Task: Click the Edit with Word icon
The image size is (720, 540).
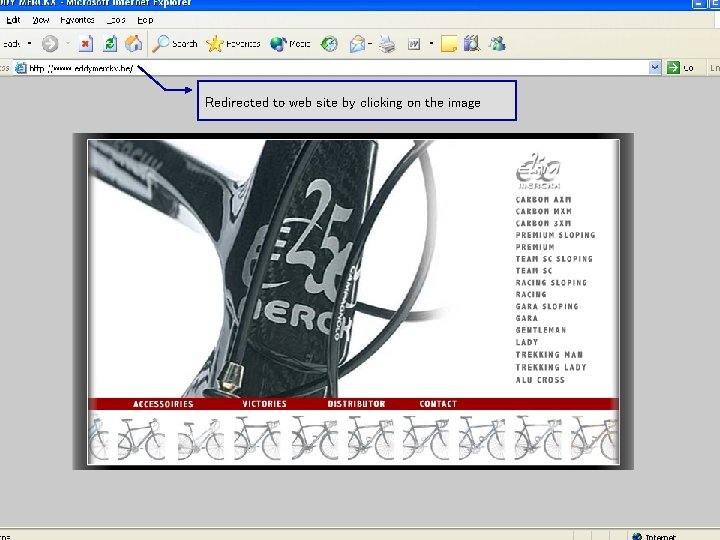Action: pos(414,44)
